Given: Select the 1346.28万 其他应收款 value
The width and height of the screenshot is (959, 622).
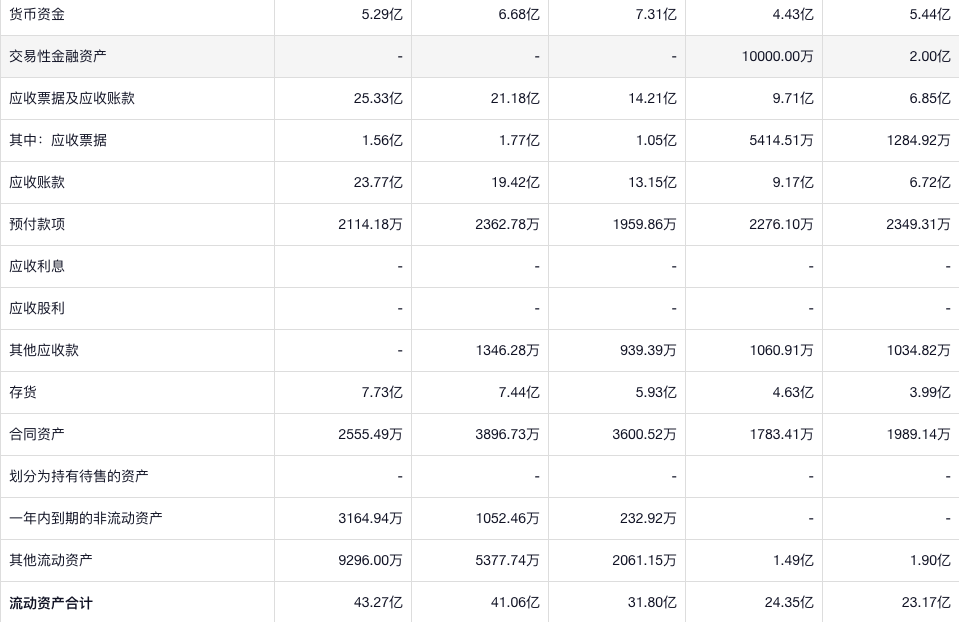Looking at the screenshot, I should [x=507, y=350].
